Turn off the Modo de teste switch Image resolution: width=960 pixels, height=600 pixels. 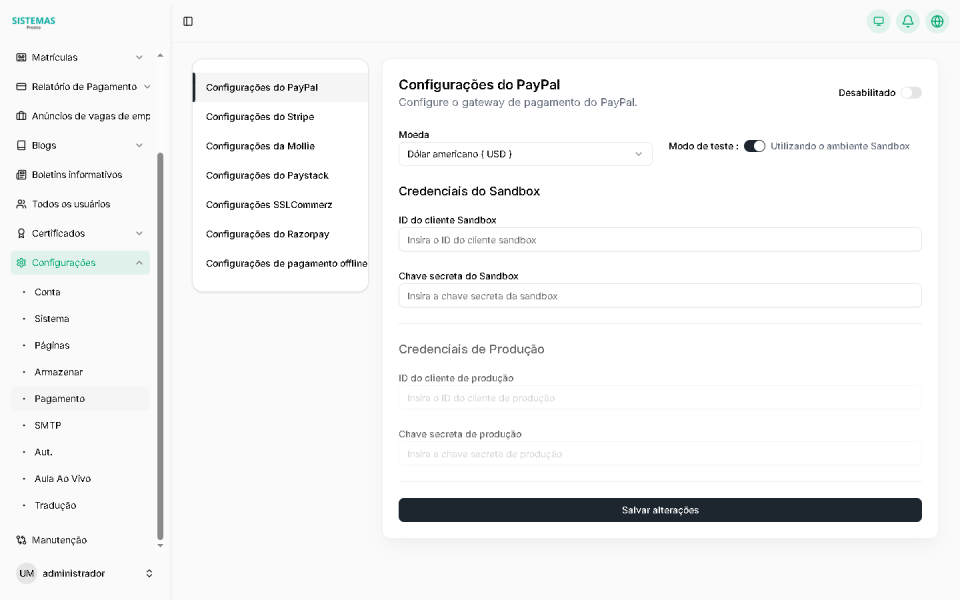754,146
